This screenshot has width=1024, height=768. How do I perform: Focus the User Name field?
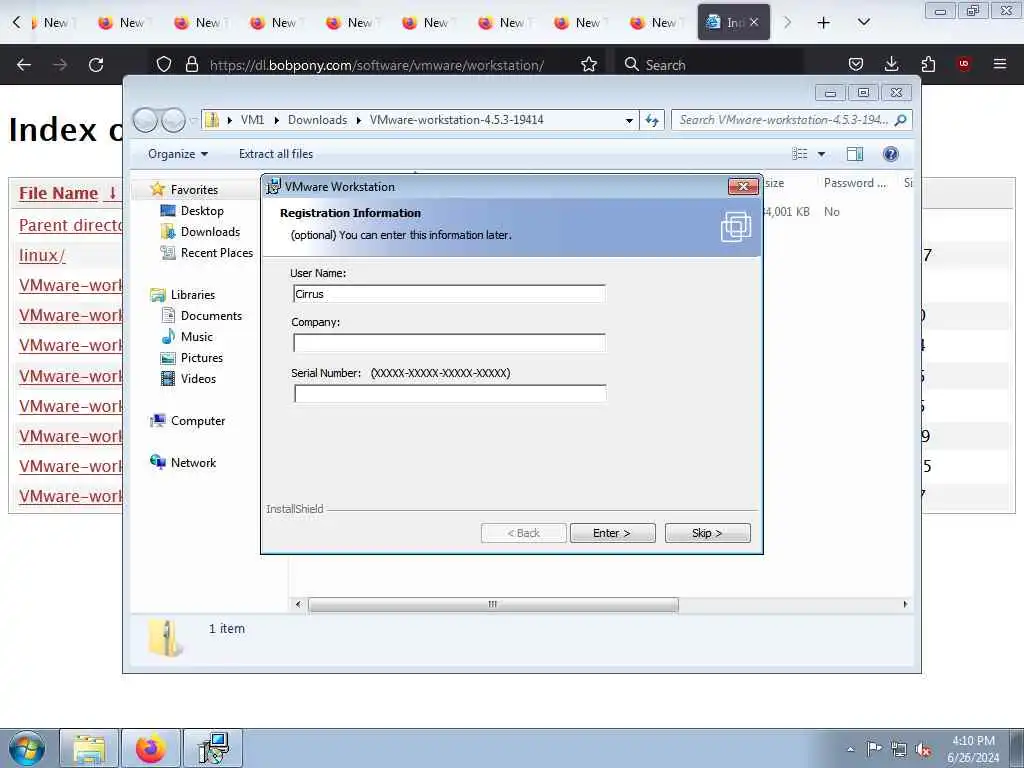pos(449,294)
